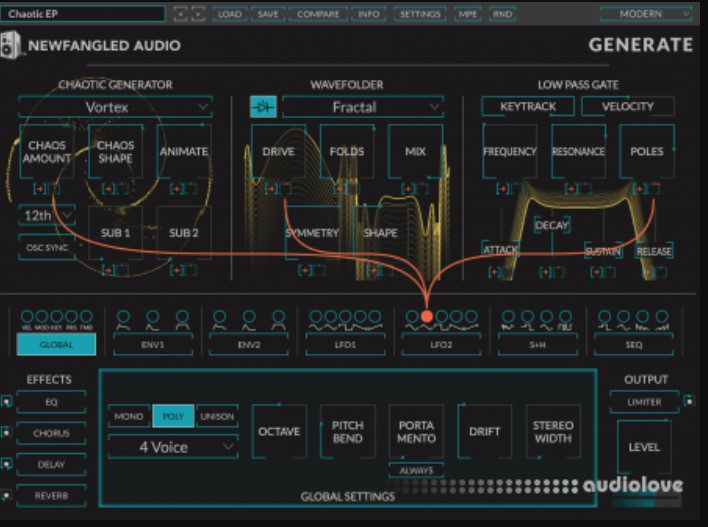The width and height of the screenshot is (708, 527).
Task: Go to the previous preset with left arrow
Action: (180, 14)
